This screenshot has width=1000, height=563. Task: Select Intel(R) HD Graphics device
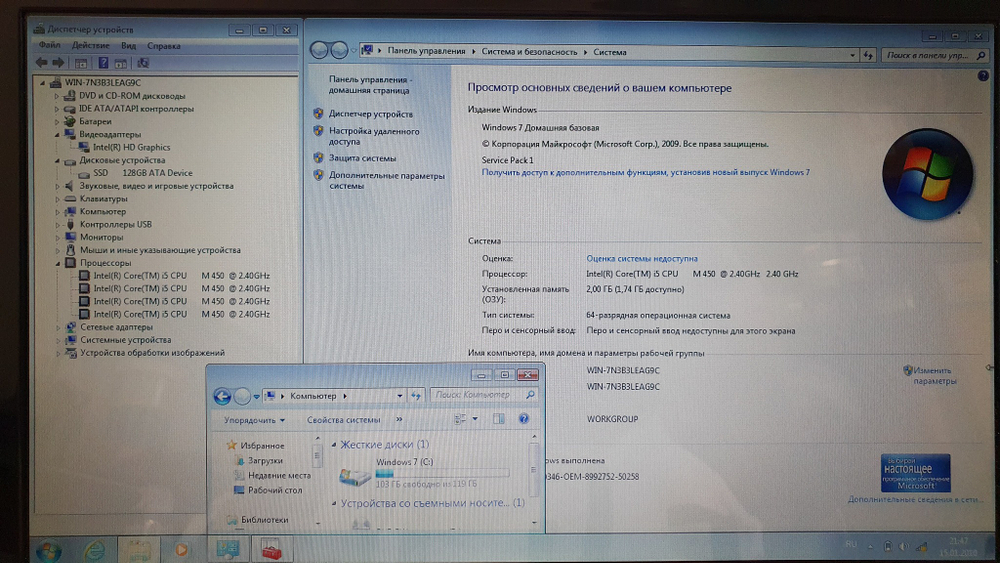click(131, 147)
